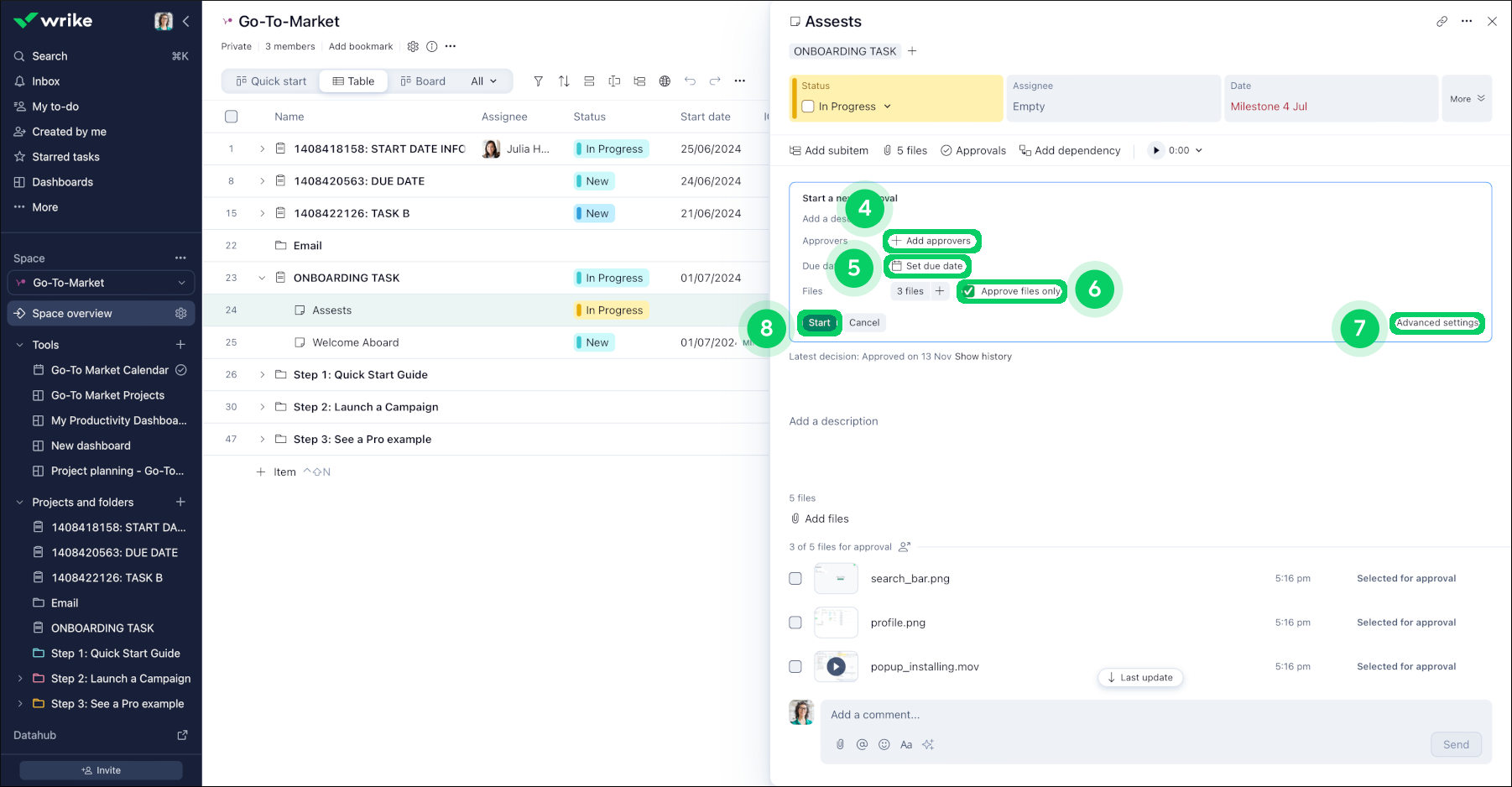Click the emoji icon in comment toolbar

click(884, 744)
